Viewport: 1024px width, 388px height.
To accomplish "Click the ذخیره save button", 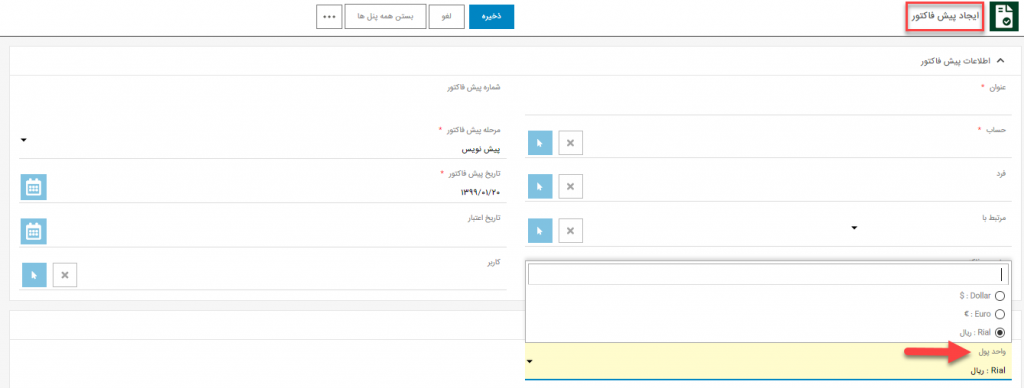I will tap(491, 17).
